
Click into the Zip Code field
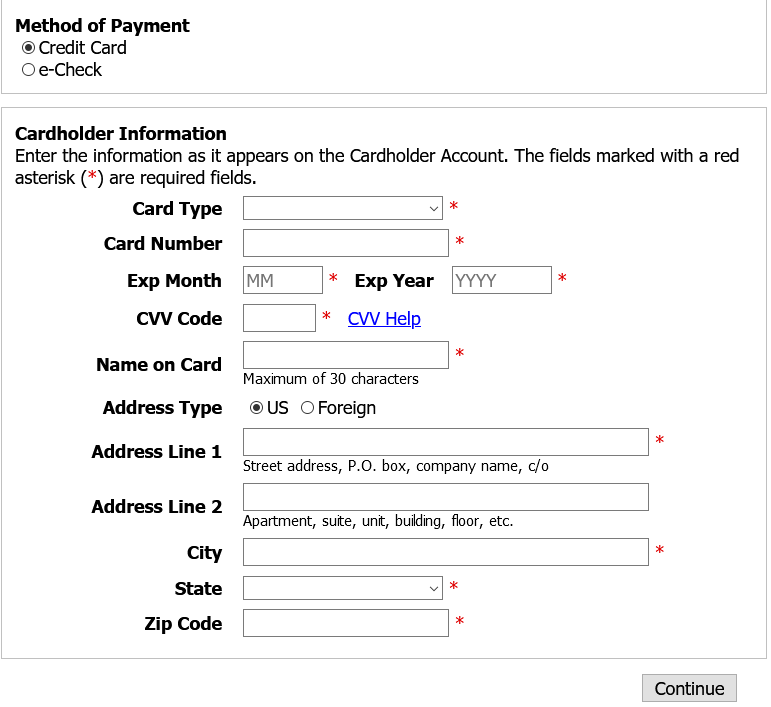346,623
